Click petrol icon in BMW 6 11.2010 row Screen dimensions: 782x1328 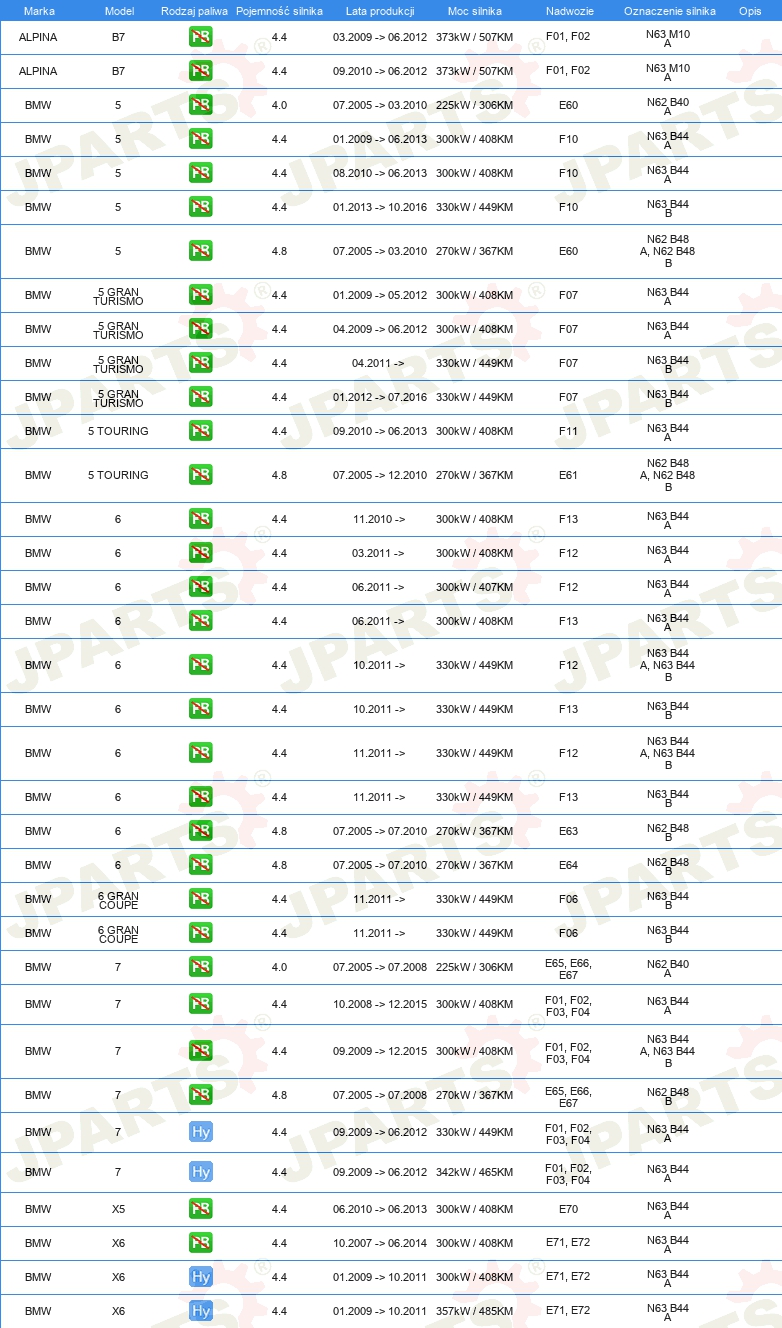click(x=200, y=520)
